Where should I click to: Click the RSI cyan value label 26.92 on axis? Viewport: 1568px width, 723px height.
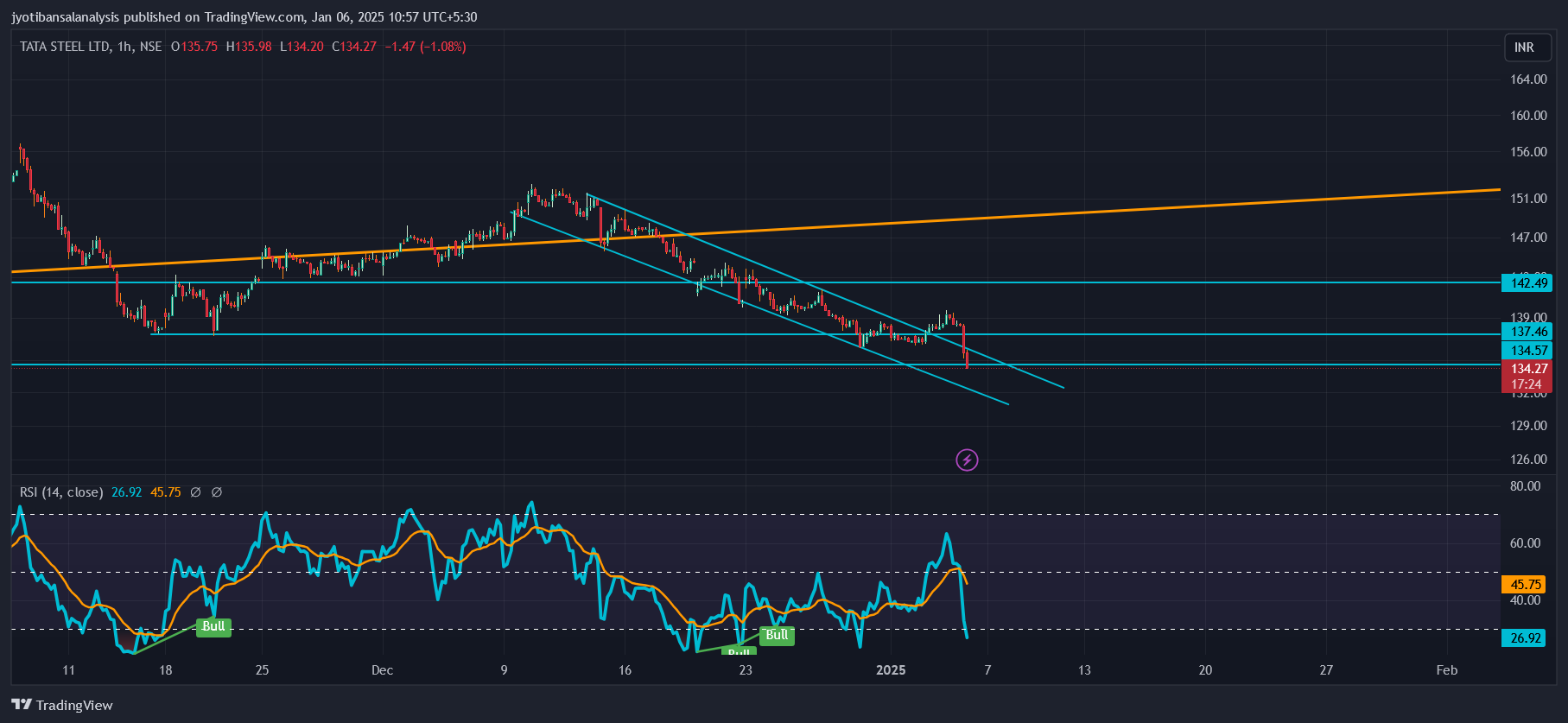pyautogui.click(x=1523, y=638)
